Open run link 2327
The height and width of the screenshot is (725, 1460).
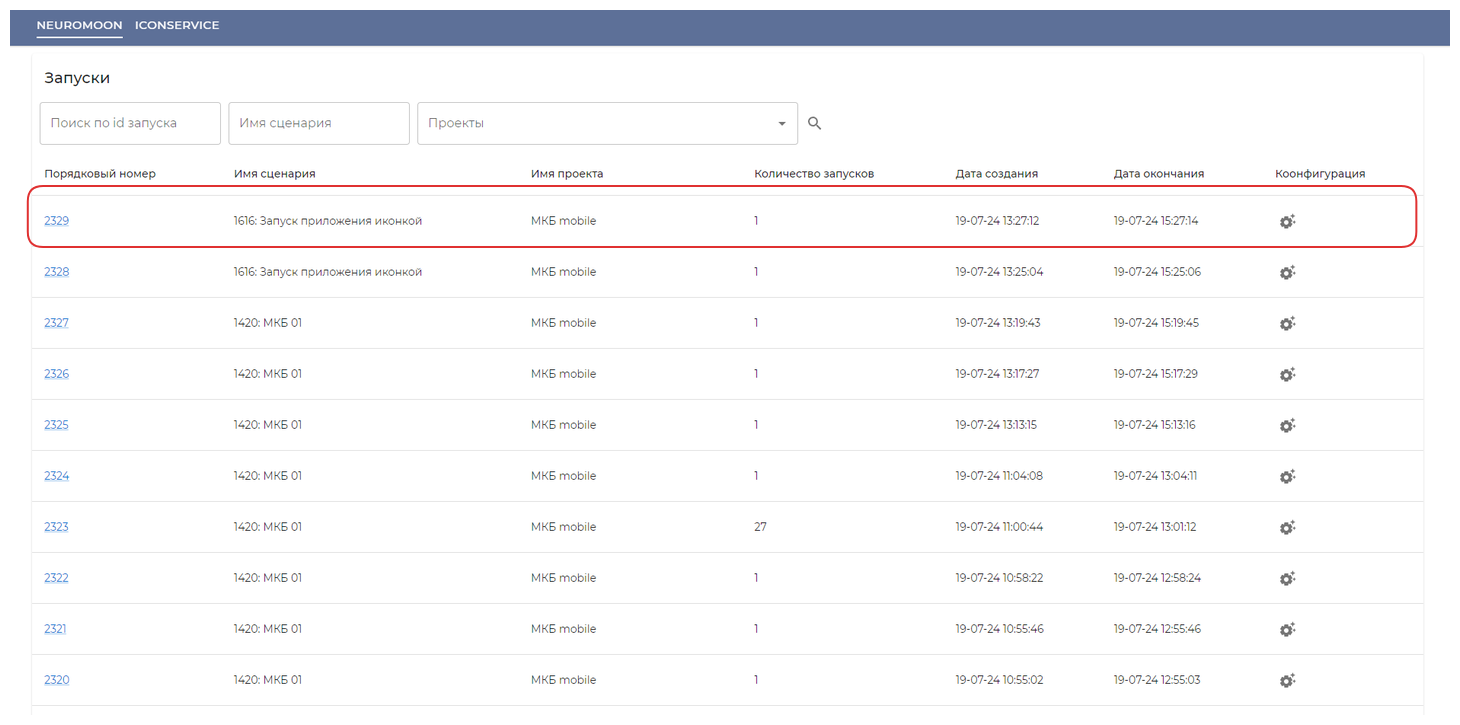(x=56, y=323)
